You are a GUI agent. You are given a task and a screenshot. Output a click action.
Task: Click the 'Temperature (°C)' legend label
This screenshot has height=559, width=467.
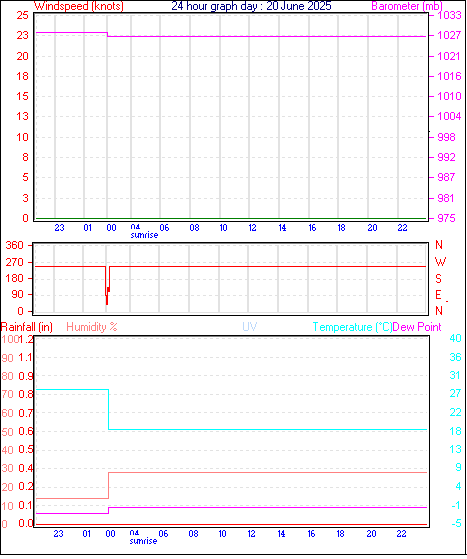[x=352, y=327]
